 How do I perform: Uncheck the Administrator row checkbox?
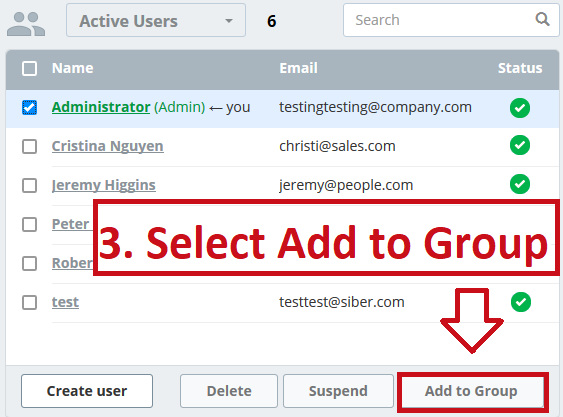[x=29, y=107]
